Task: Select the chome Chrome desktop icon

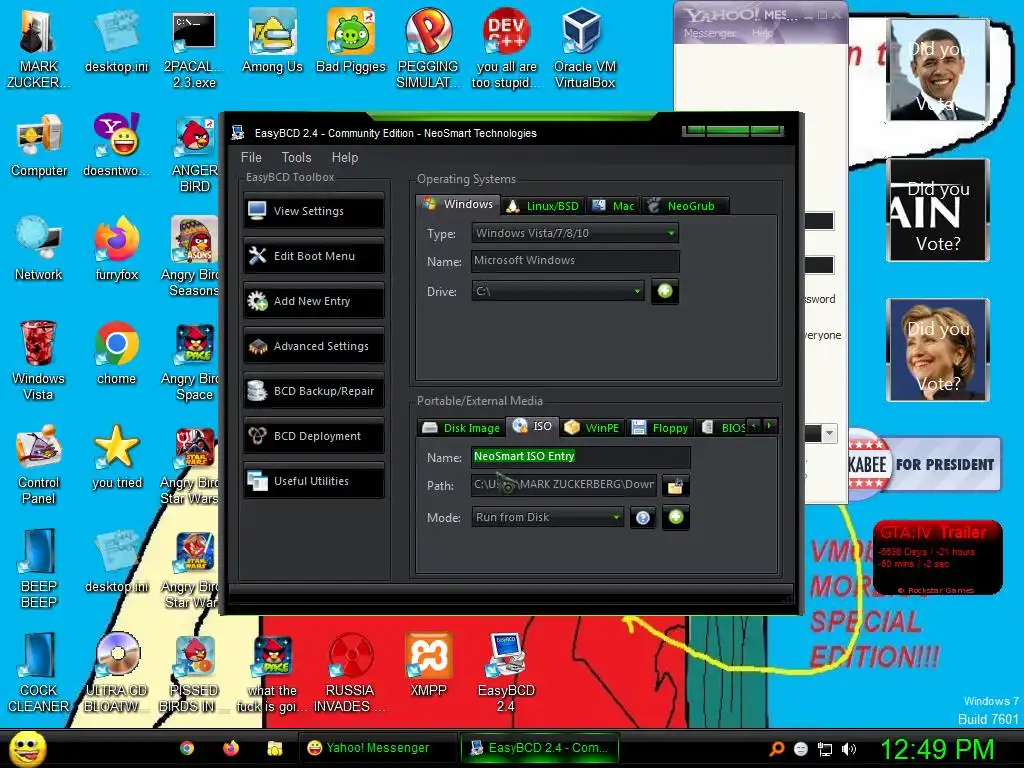Action: [x=117, y=353]
